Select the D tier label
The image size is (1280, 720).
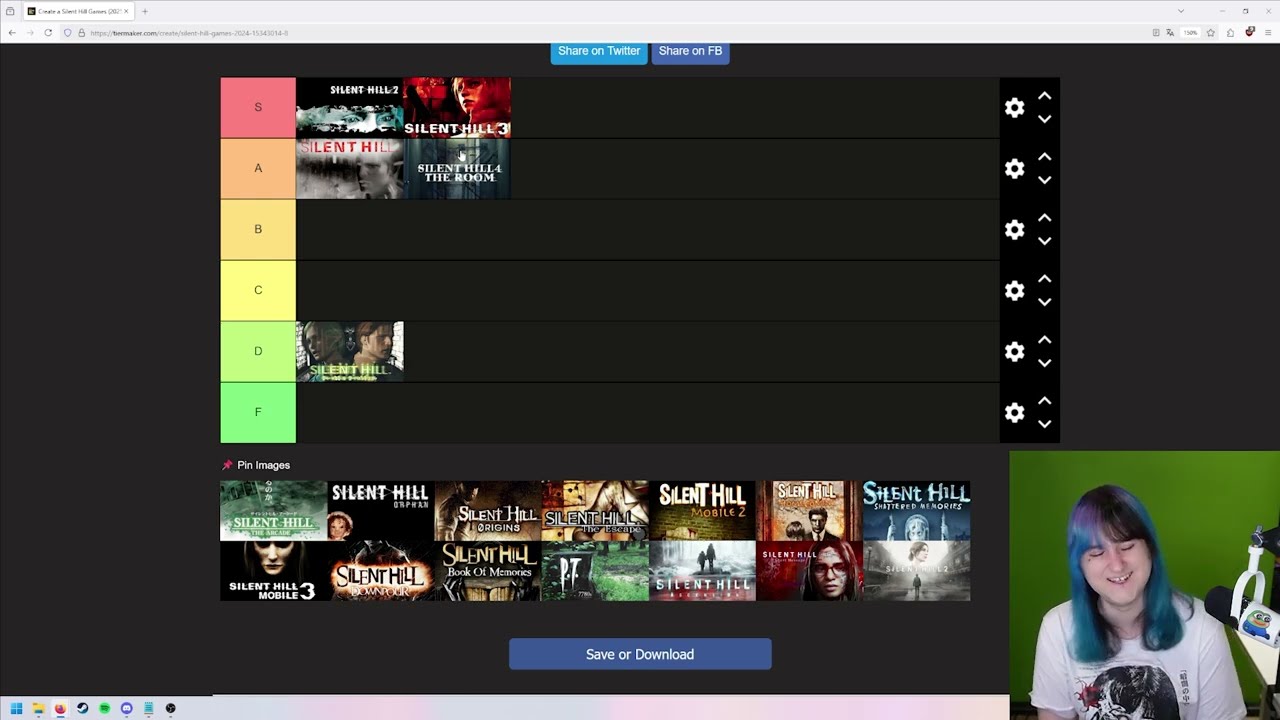click(258, 351)
